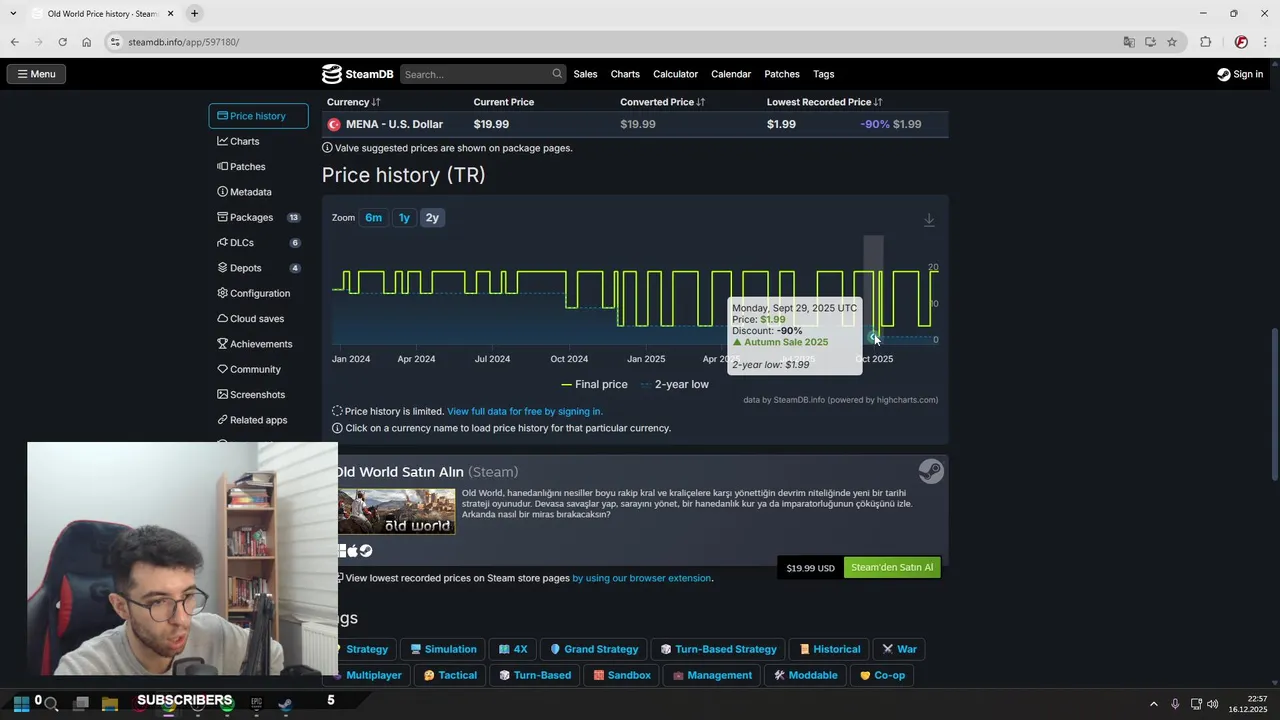Show hidden system tray icons
1280x720 pixels.
(1153, 704)
